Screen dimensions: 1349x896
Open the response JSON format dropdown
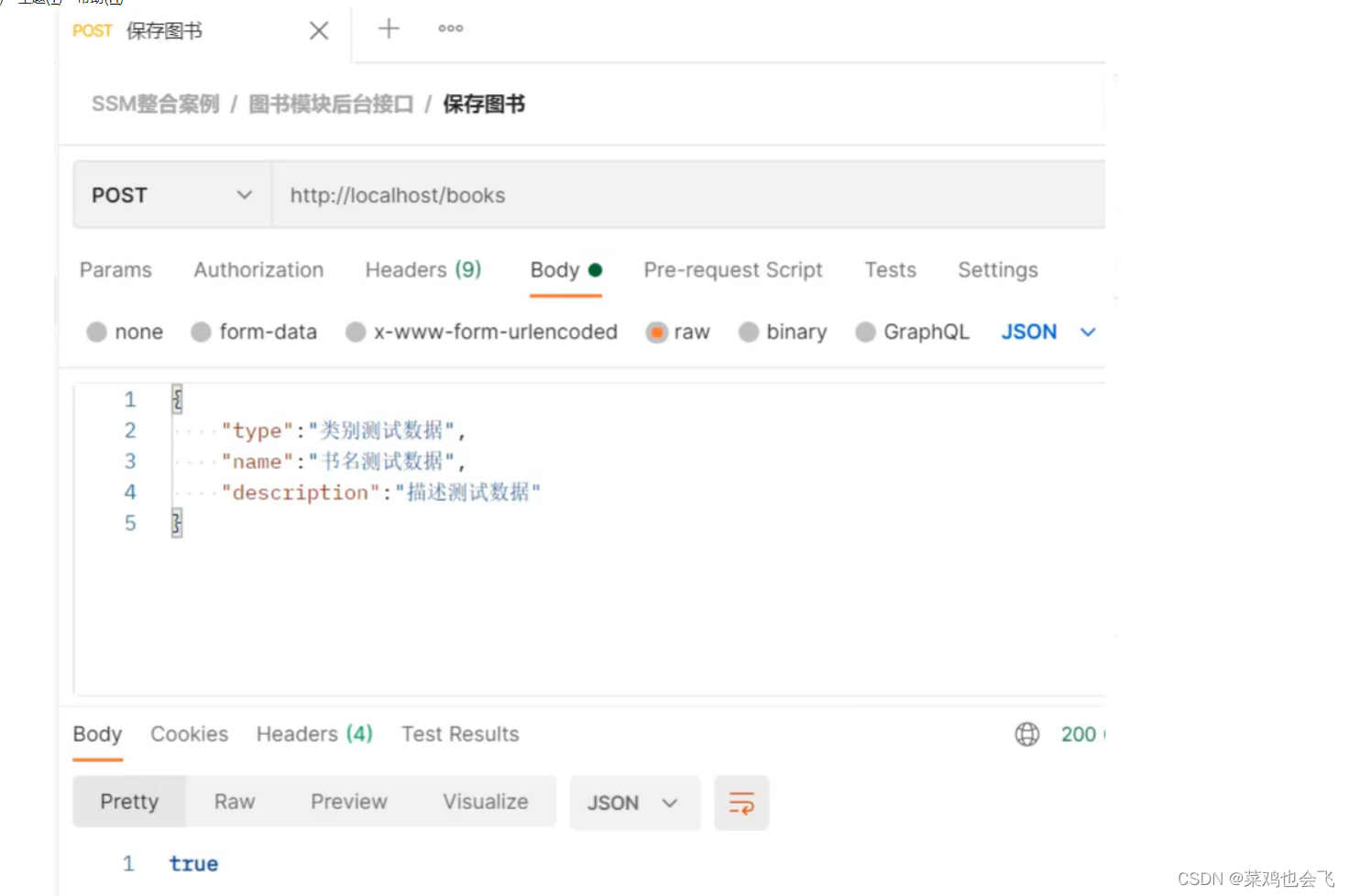click(634, 803)
